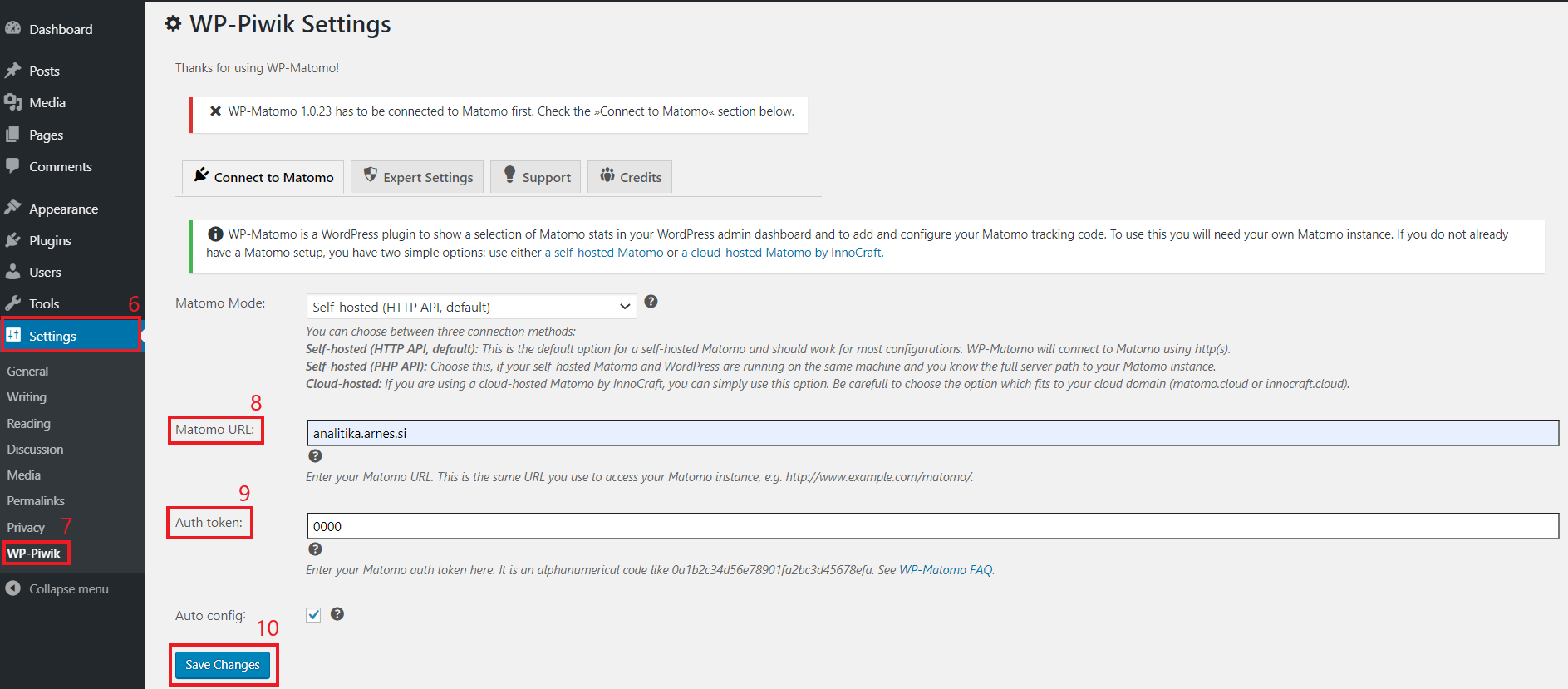Open Privacy settings submenu
The height and width of the screenshot is (689, 1568).
[26, 527]
